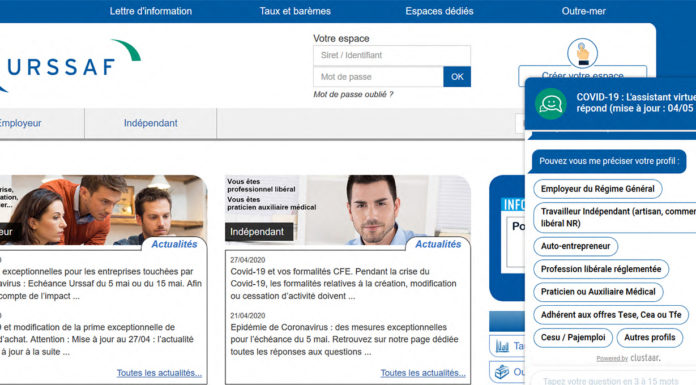Go to Espaces dédiés
Viewport: 696px width, 385px height.
click(x=439, y=11)
